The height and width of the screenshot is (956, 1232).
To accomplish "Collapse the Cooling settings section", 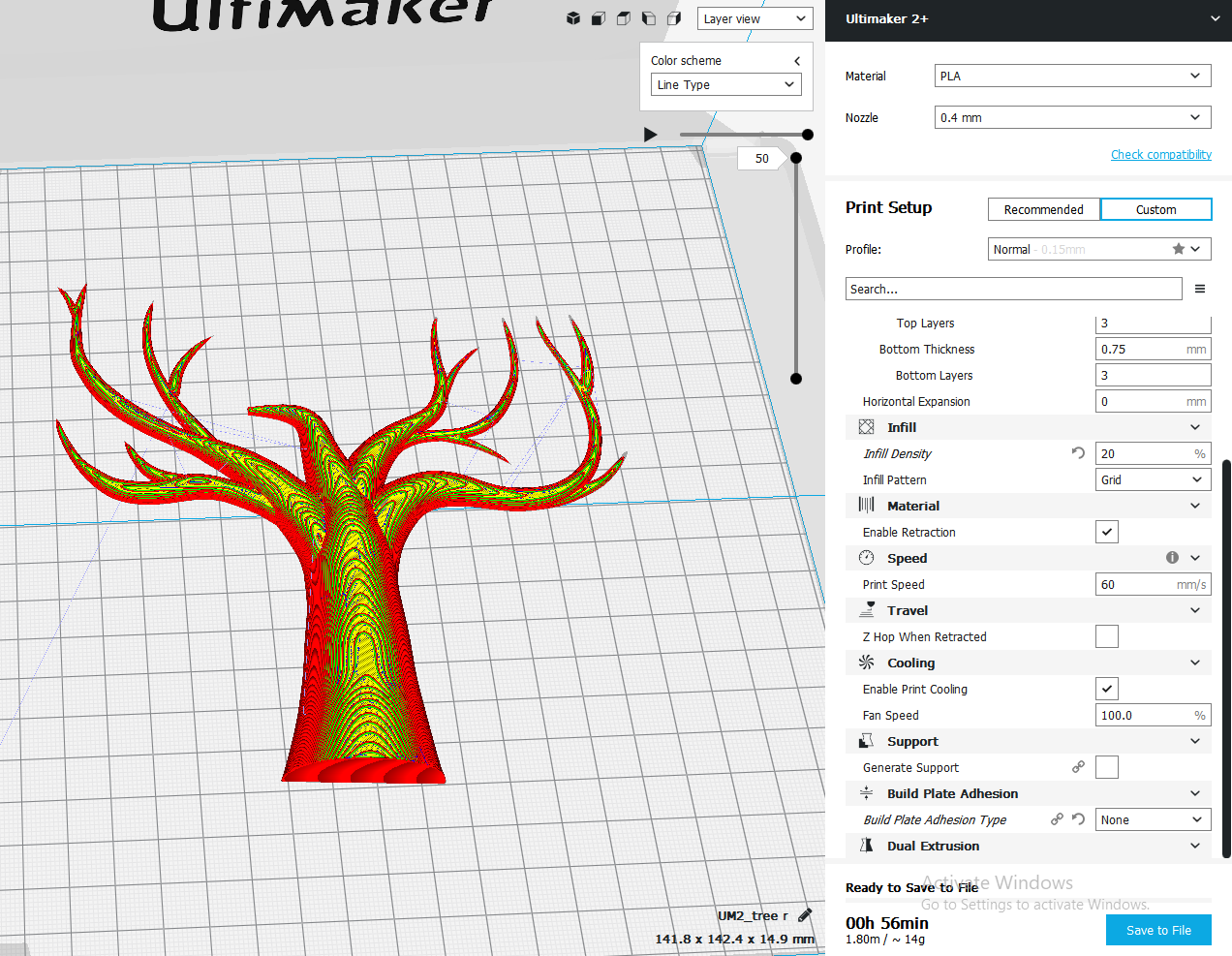I will tap(1195, 663).
